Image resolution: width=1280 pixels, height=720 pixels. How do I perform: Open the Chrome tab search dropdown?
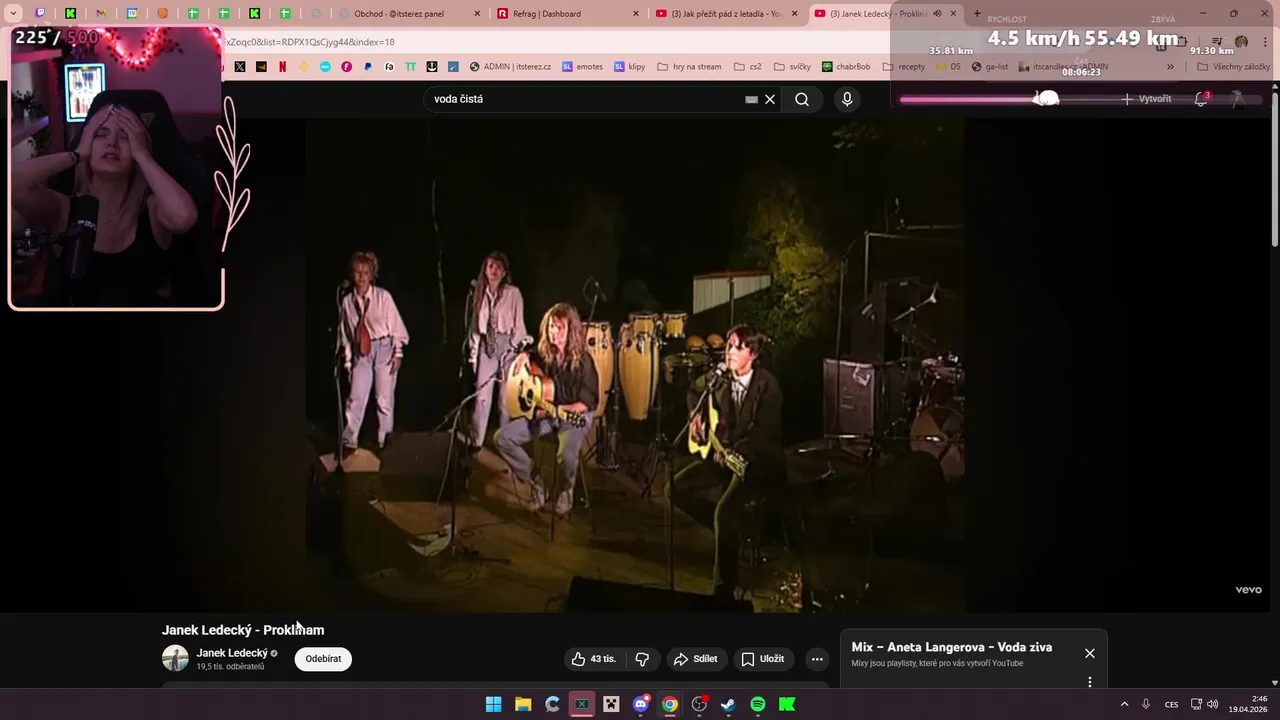(x=13, y=14)
